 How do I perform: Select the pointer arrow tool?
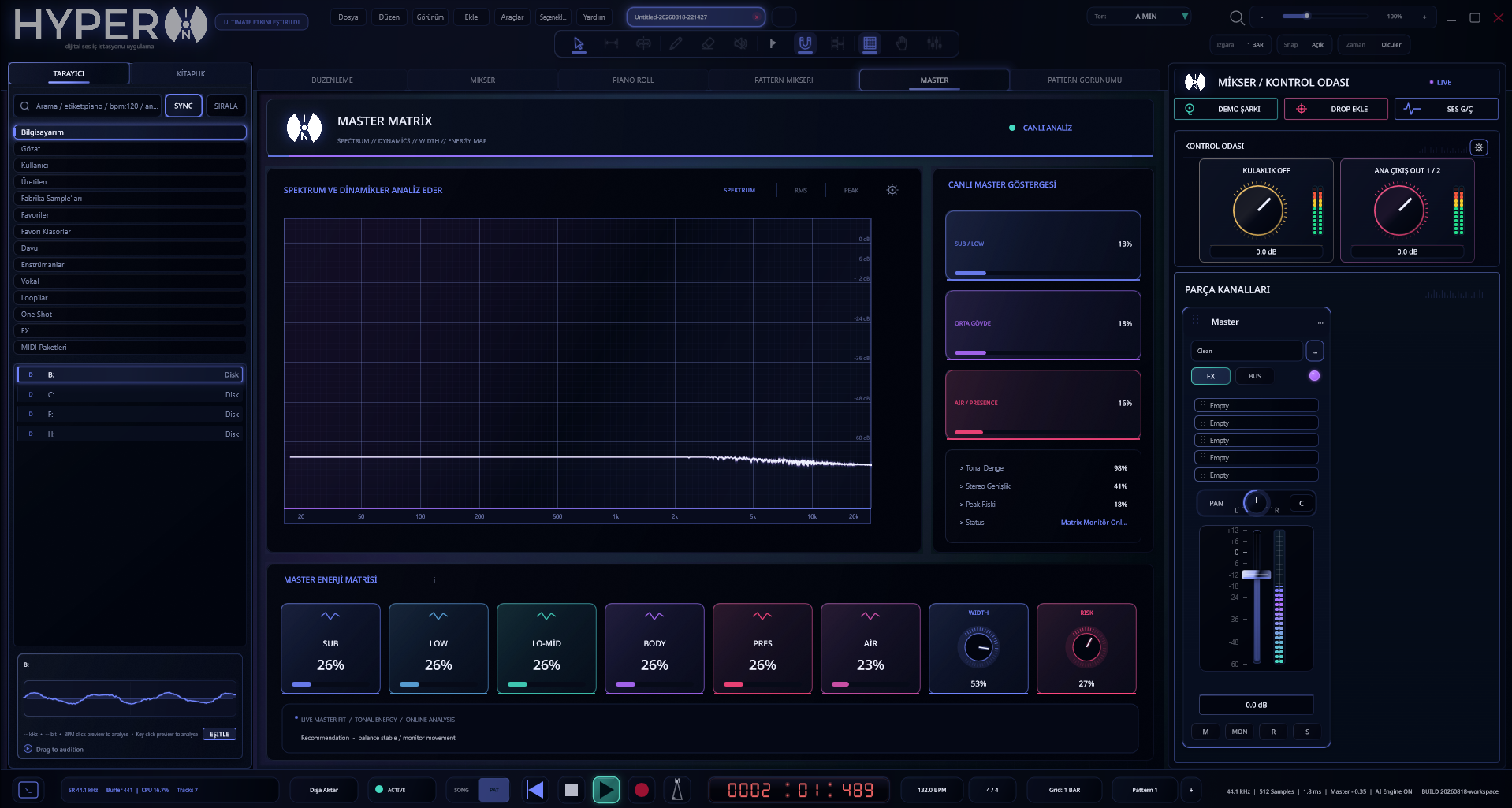click(x=579, y=44)
